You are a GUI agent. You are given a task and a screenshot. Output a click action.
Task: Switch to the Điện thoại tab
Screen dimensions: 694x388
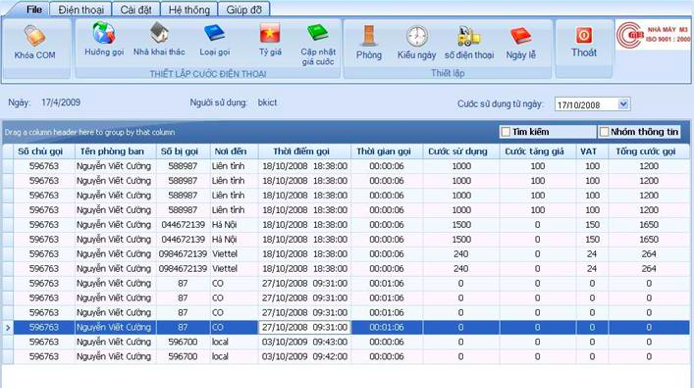pyautogui.click(x=81, y=9)
